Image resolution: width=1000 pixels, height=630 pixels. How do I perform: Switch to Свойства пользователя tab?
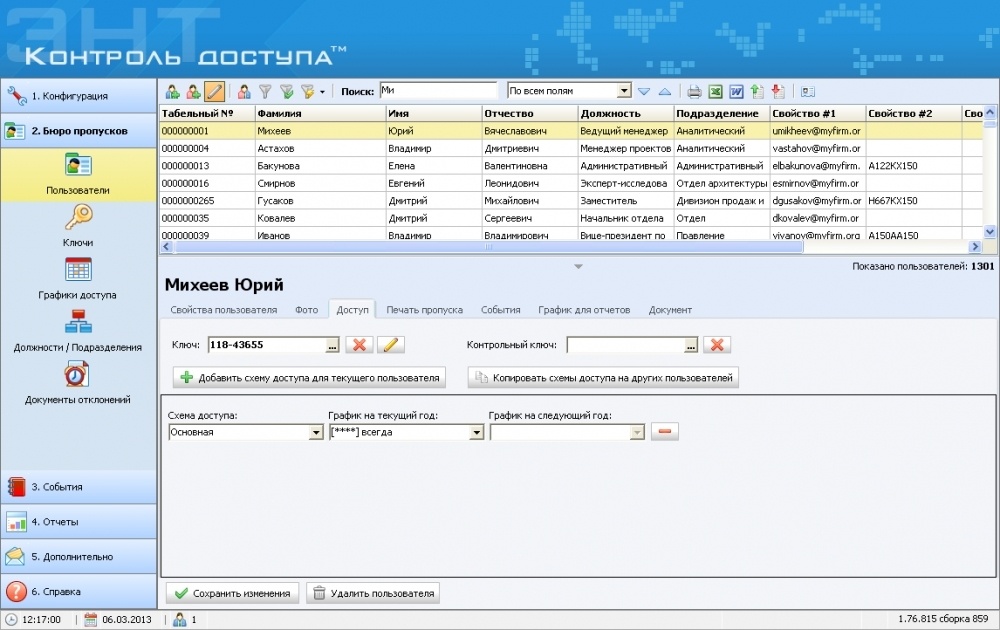(x=223, y=310)
